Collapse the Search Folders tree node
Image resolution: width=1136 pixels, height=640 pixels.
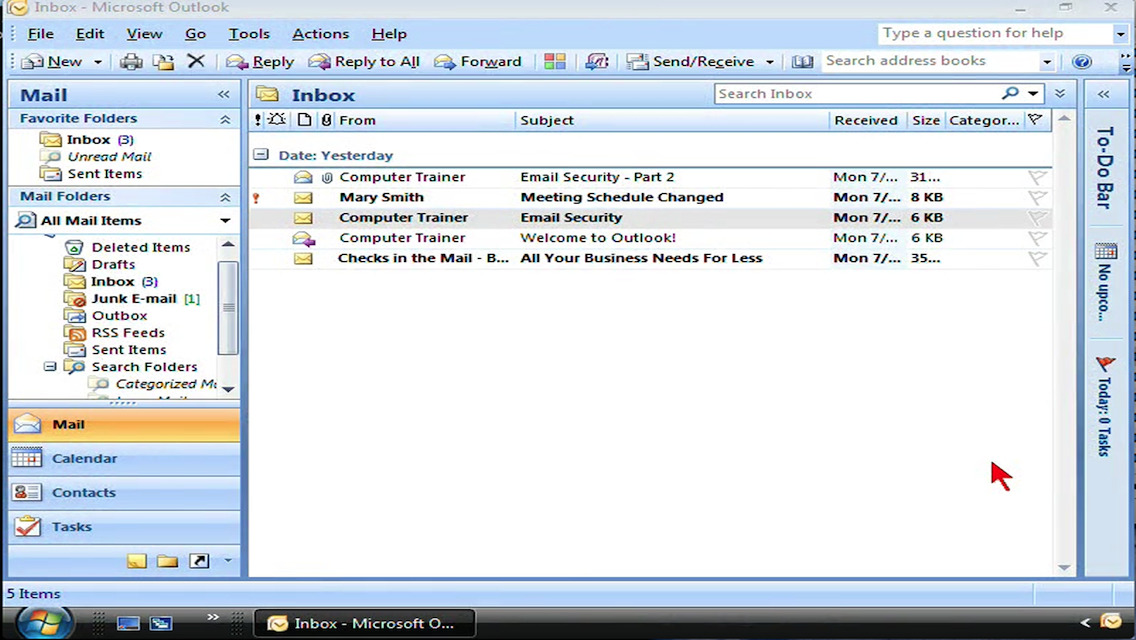click(x=50, y=367)
